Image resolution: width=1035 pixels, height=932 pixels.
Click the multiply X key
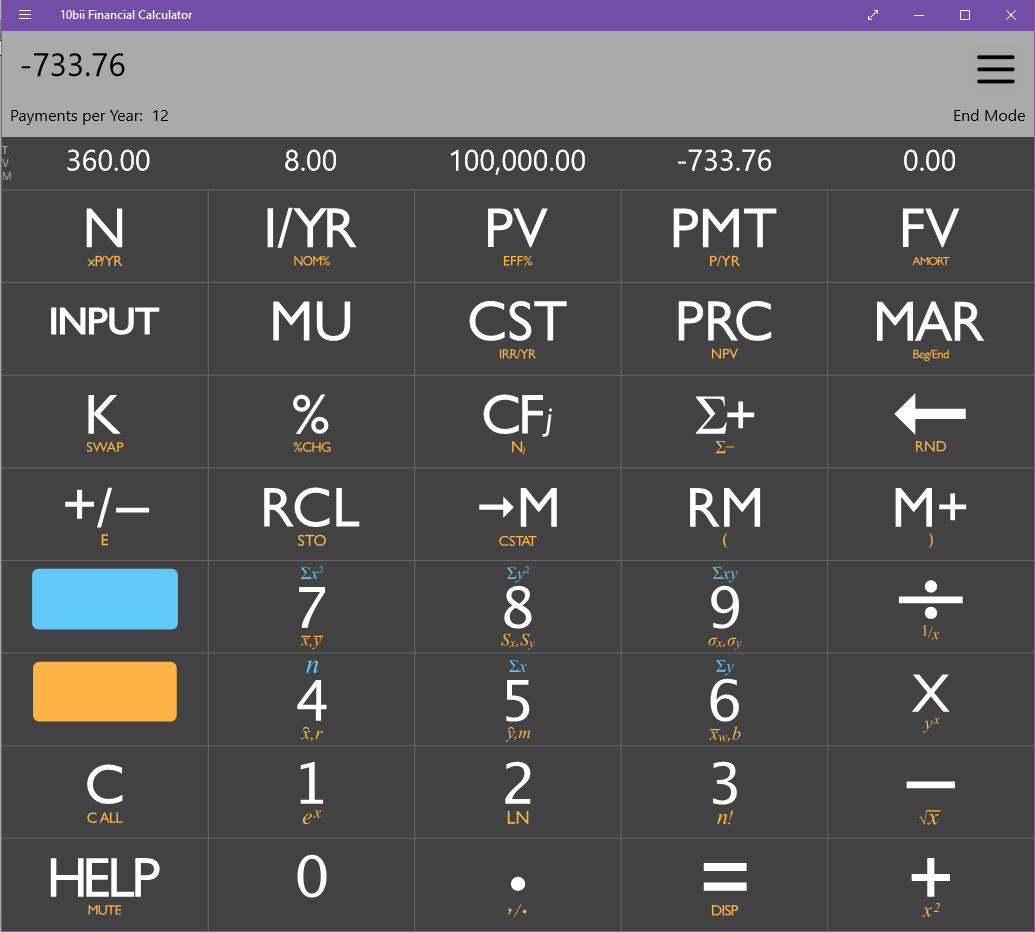(x=931, y=700)
